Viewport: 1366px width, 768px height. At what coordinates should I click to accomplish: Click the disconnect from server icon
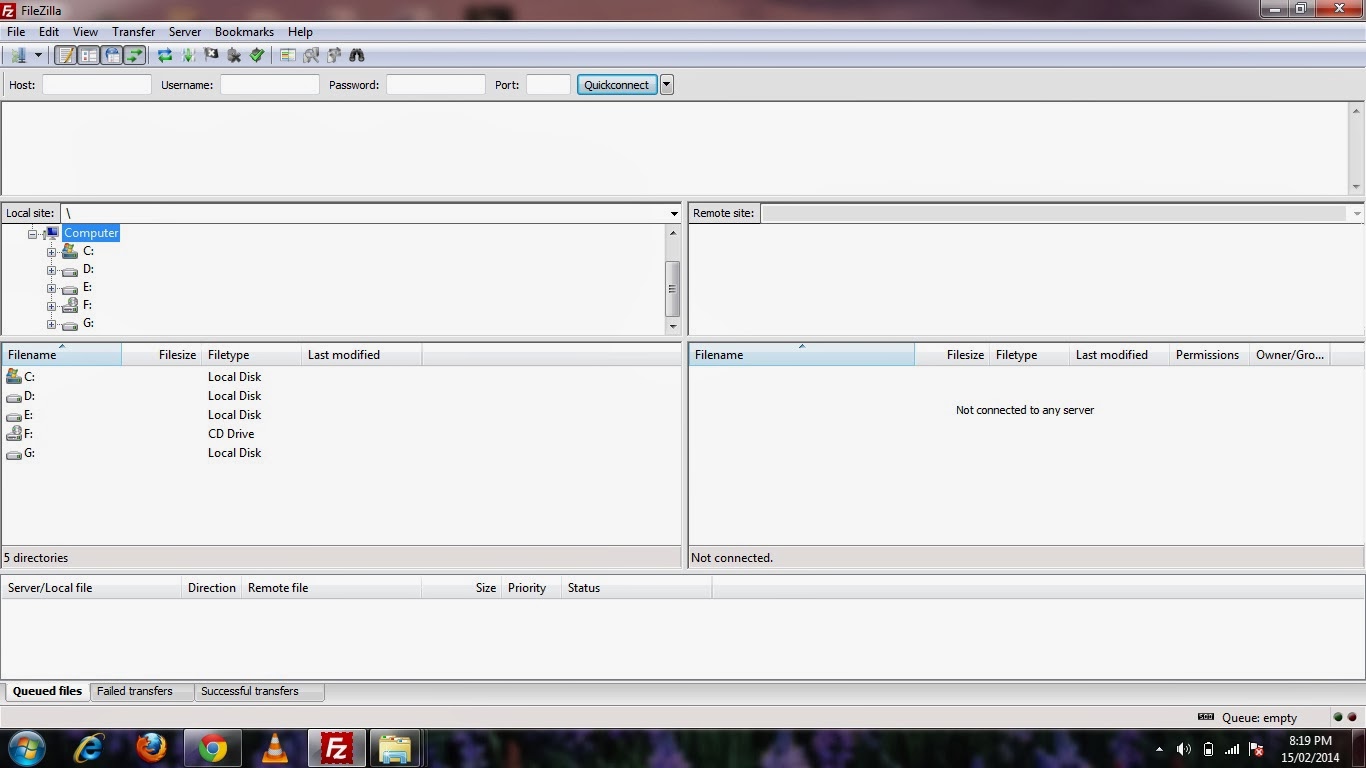[234, 56]
